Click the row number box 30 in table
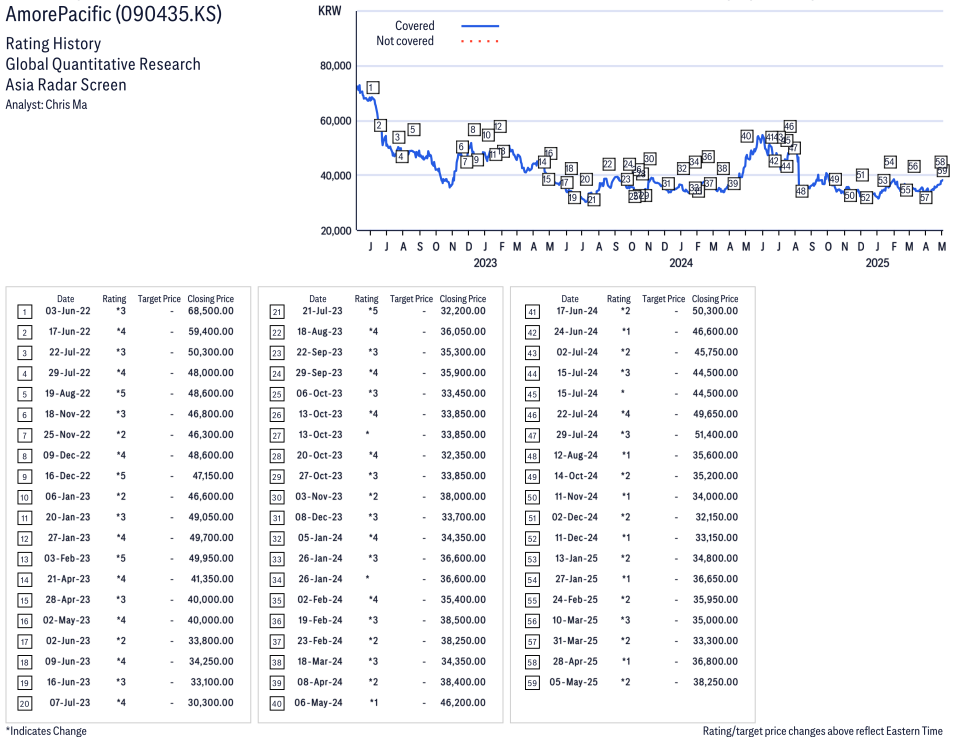The height and width of the screenshot is (737, 954). (277, 498)
